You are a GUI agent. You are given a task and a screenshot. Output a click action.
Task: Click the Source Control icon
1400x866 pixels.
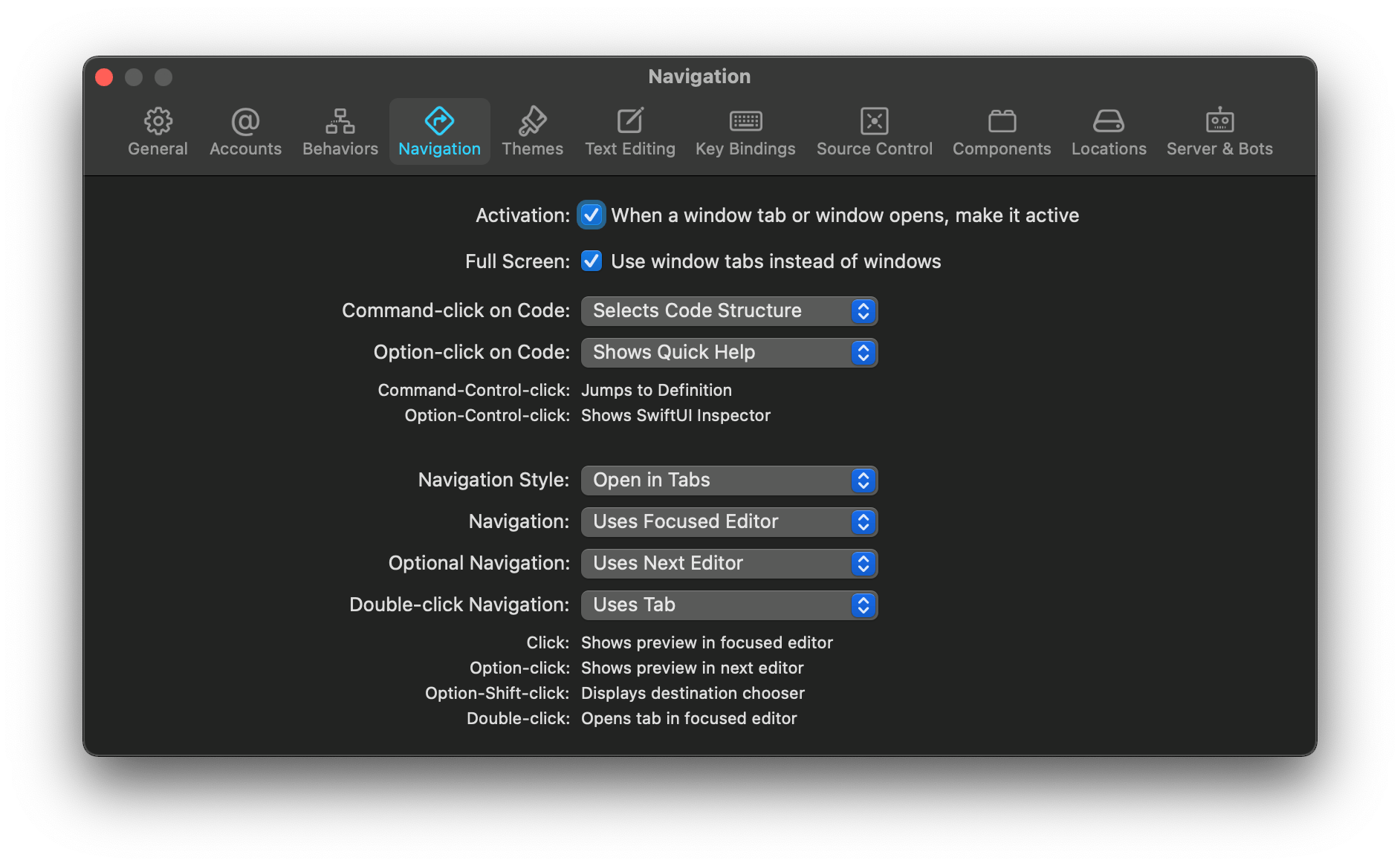pyautogui.click(x=874, y=130)
